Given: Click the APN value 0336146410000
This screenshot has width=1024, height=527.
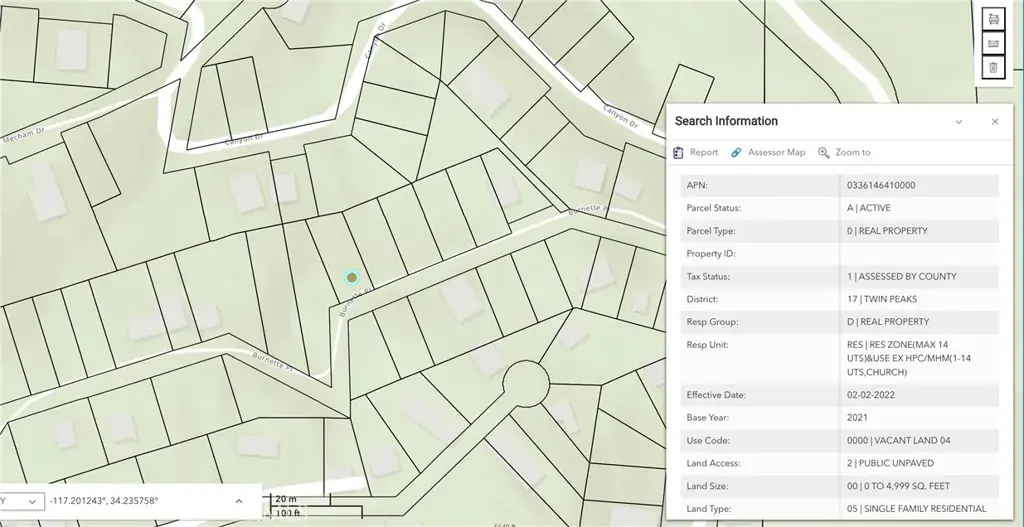Looking at the screenshot, I should pyautogui.click(x=880, y=185).
